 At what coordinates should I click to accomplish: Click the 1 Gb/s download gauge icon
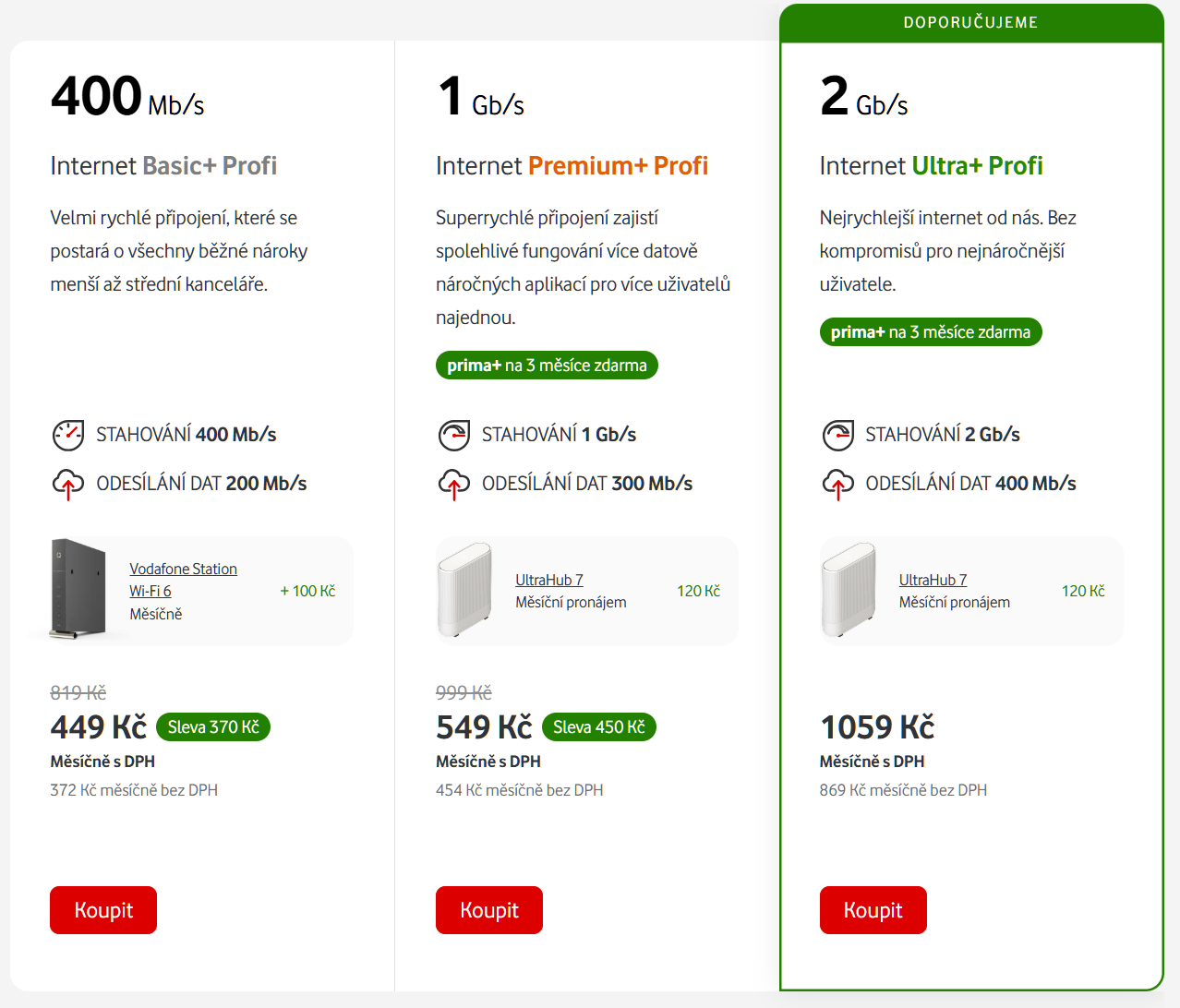coord(453,435)
